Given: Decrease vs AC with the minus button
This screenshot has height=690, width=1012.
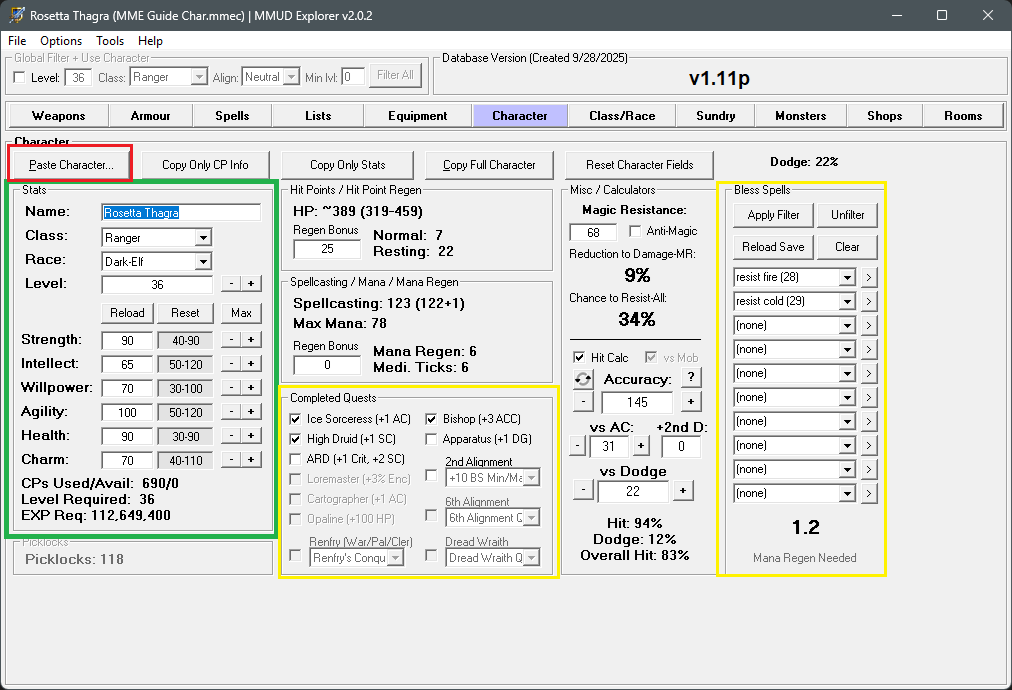Looking at the screenshot, I should pos(579,446).
